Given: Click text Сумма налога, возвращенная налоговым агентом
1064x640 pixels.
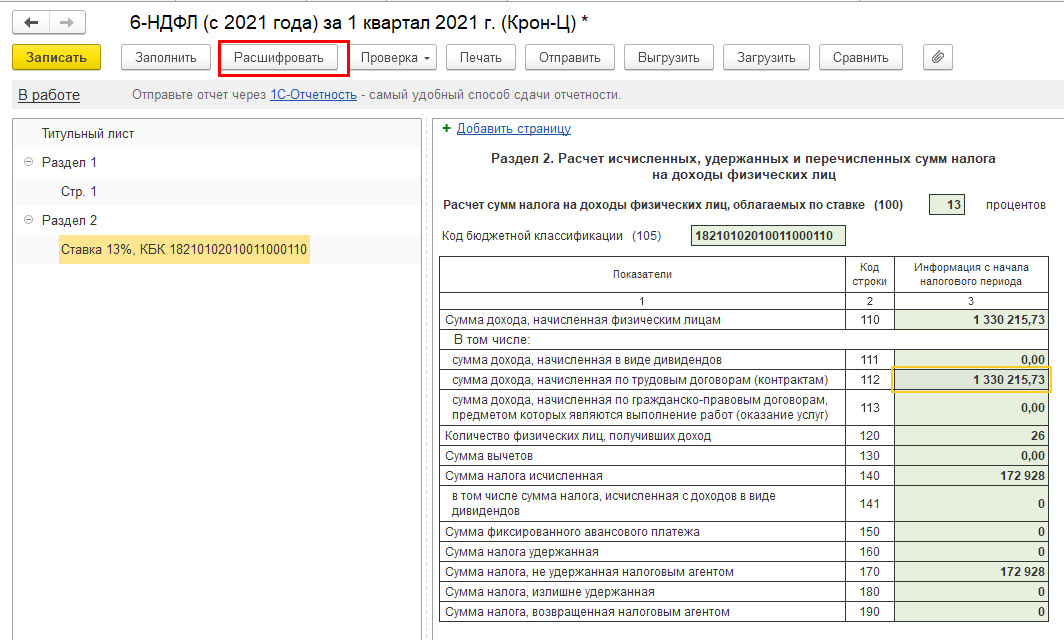Looking at the screenshot, I should (588, 611).
